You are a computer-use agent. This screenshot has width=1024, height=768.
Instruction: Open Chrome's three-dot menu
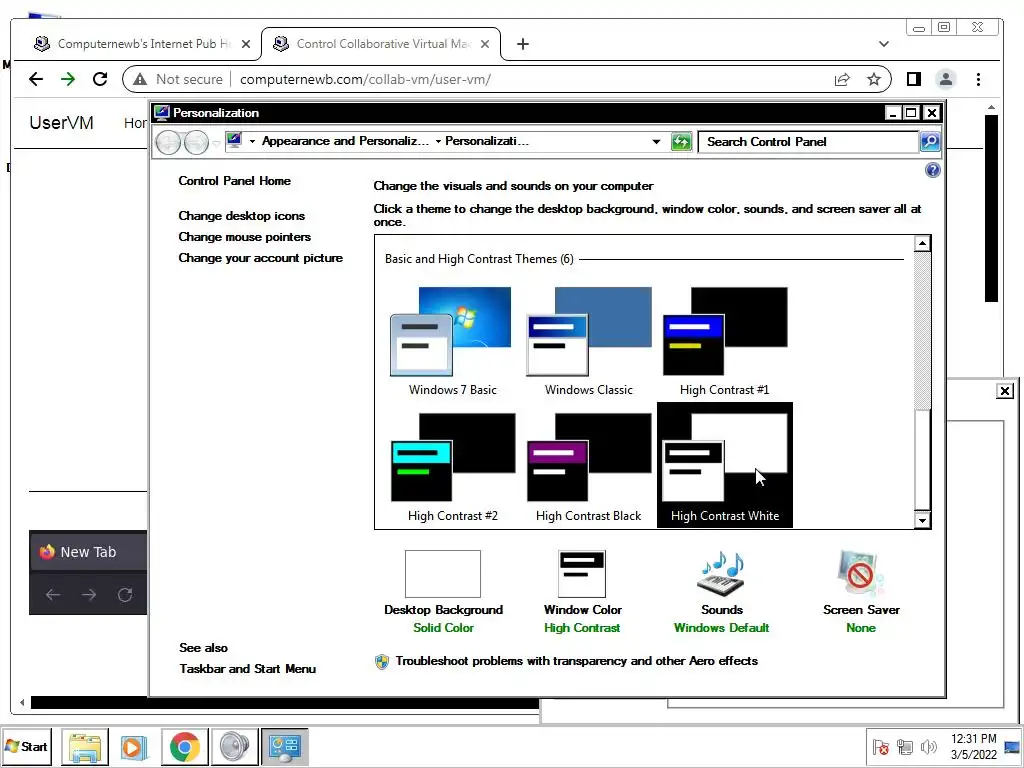click(978, 79)
